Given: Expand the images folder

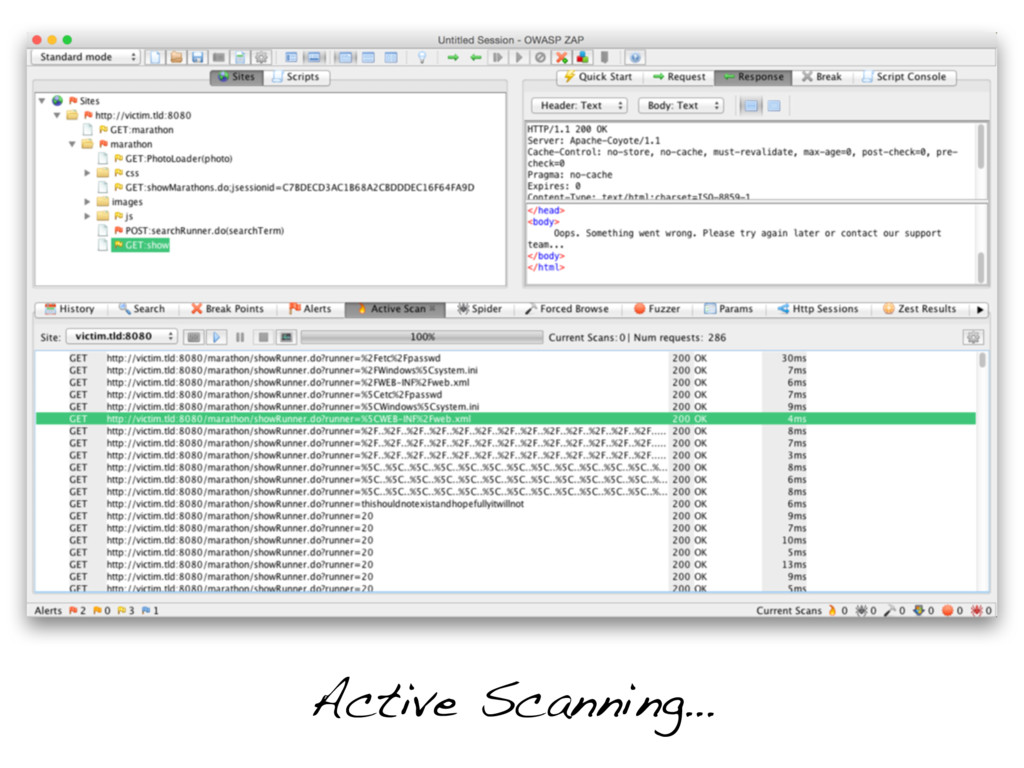Looking at the screenshot, I should (x=87, y=202).
